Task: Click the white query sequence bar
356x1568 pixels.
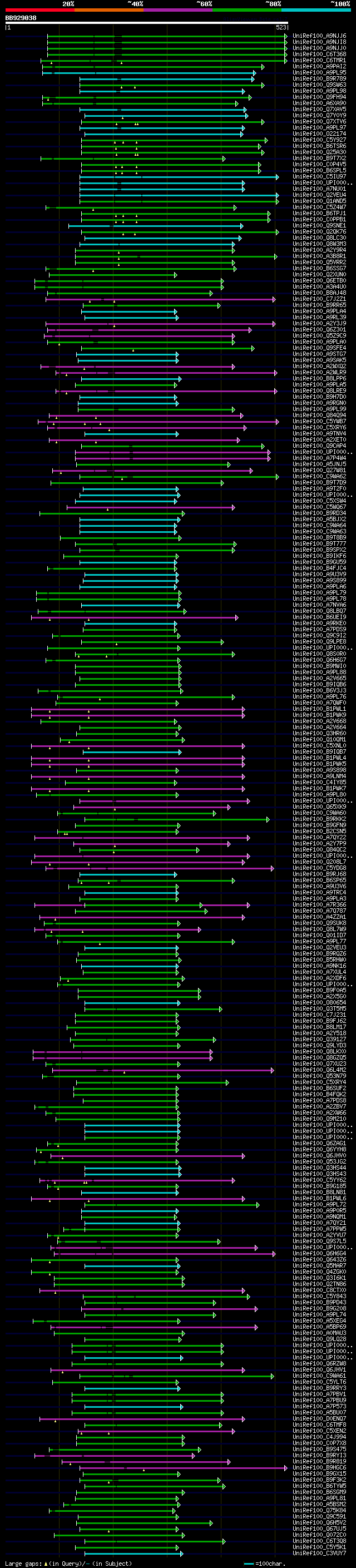Action: 147,23
